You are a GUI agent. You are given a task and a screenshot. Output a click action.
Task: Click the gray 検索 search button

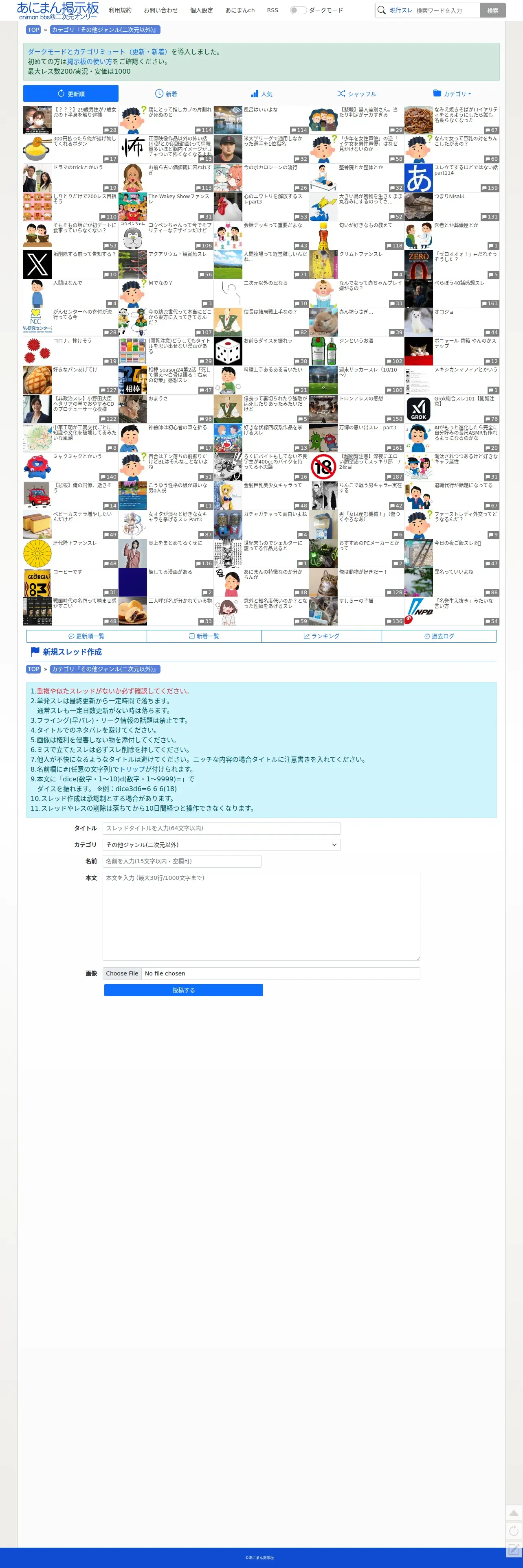click(x=492, y=10)
